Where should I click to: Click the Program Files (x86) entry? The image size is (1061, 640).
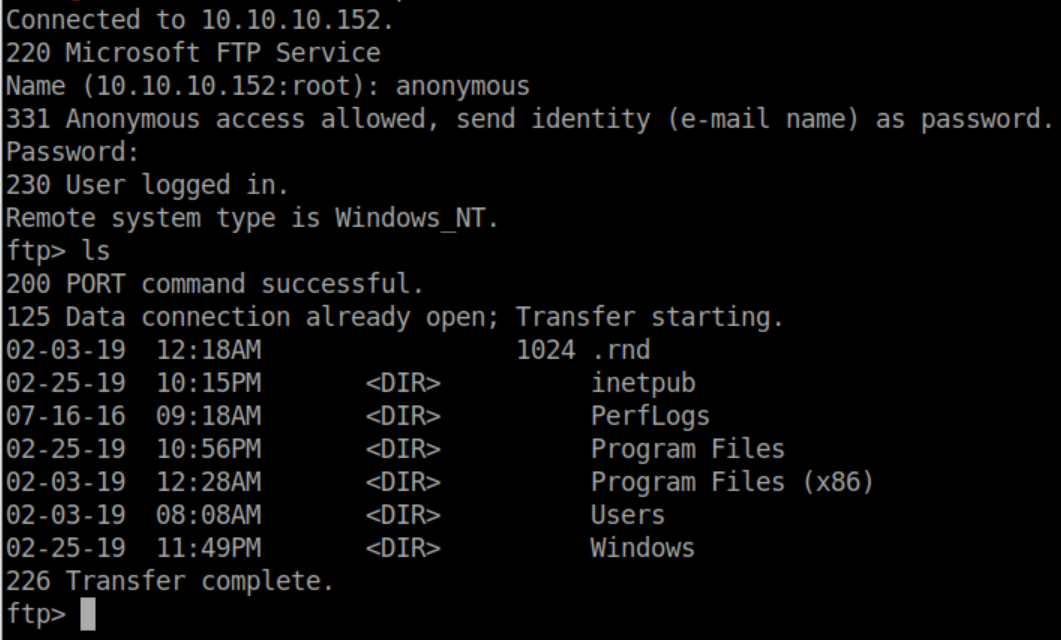click(732, 482)
